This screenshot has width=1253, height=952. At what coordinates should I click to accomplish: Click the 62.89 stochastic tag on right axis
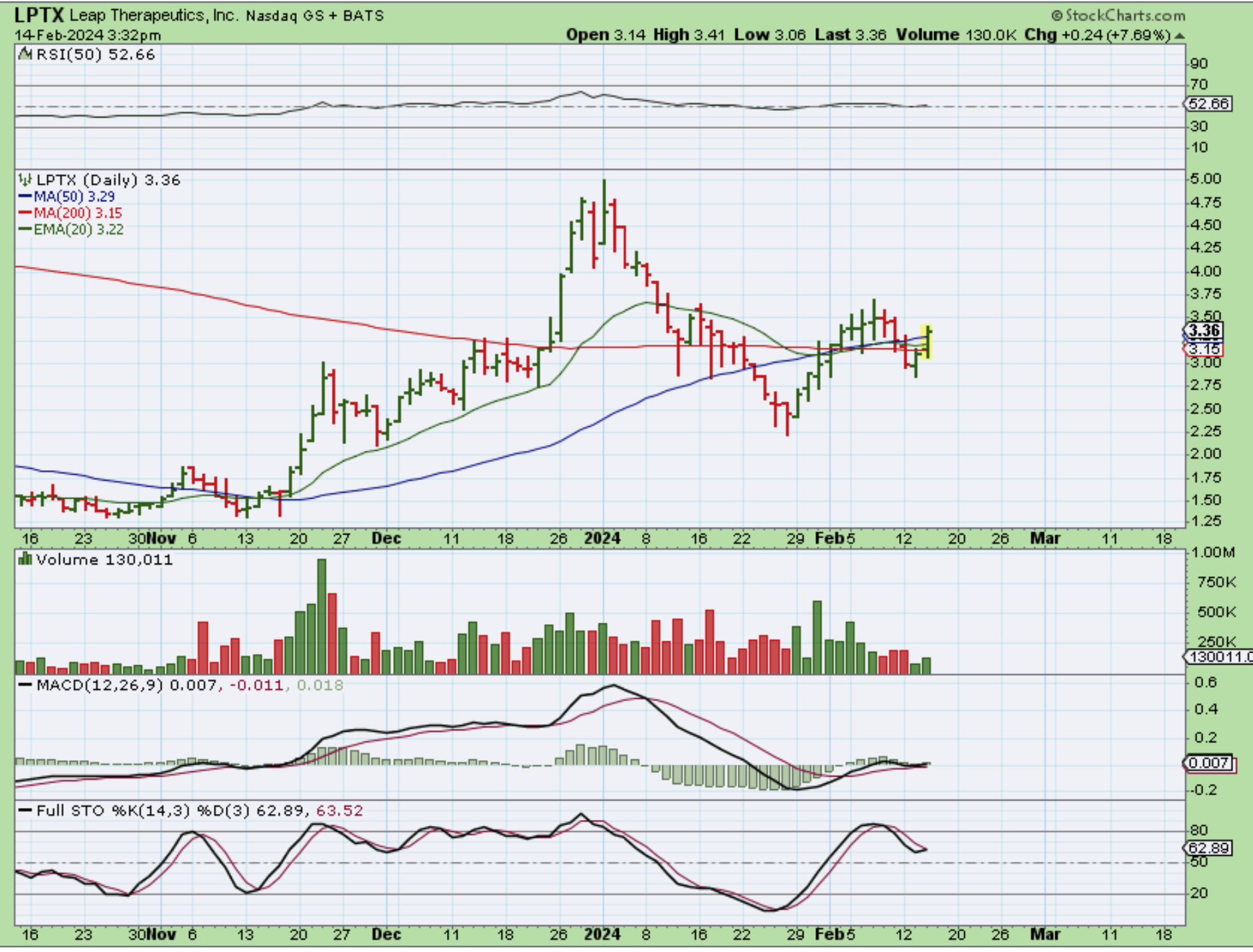click(1209, 848)
